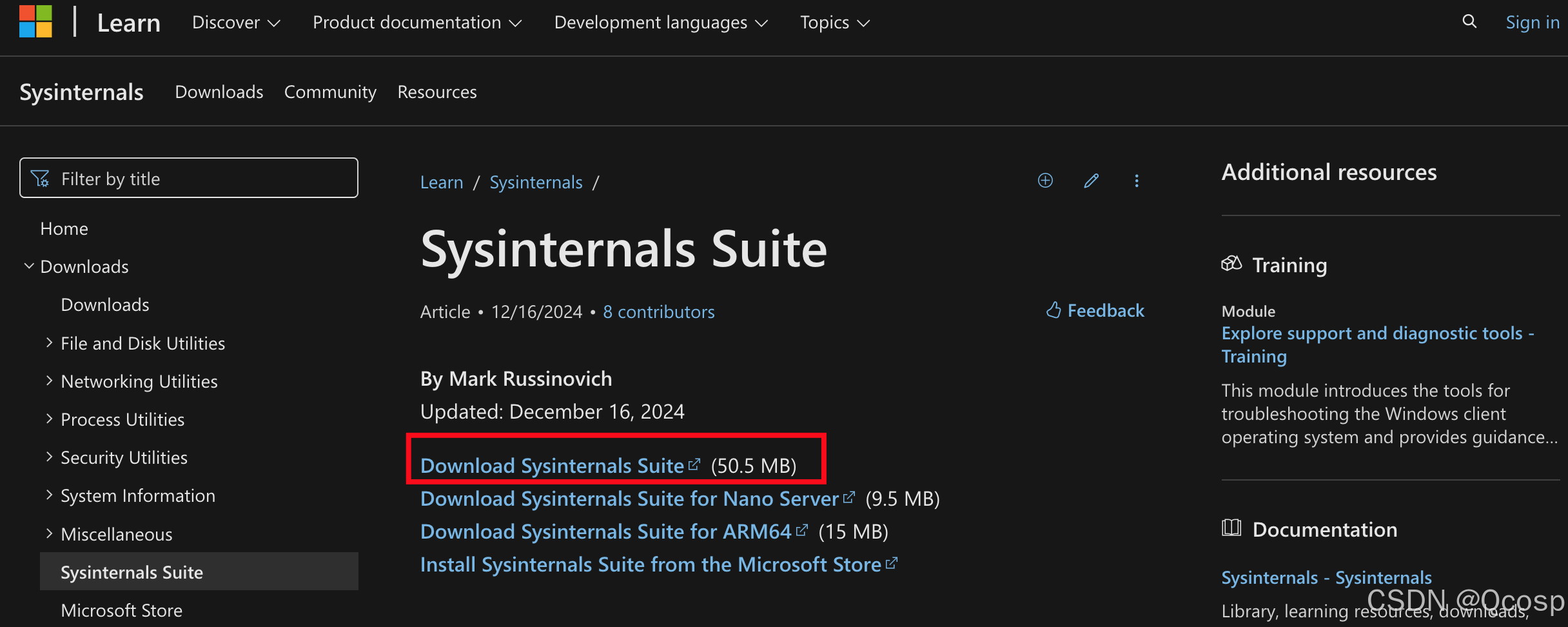Click the Sysinternals breadcrumb link
Image resolution: width=1568 pixels, height=627 pixels.
click(536, 183)
